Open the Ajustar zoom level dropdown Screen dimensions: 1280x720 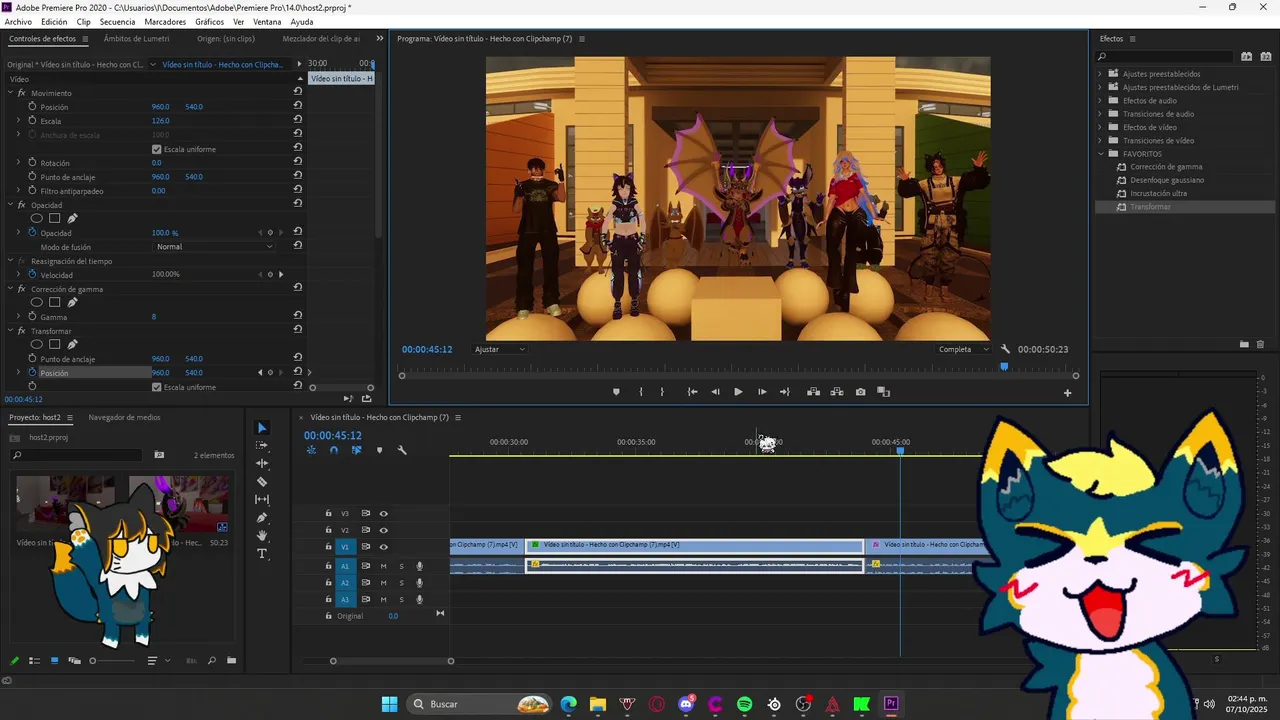pos(500,349)
